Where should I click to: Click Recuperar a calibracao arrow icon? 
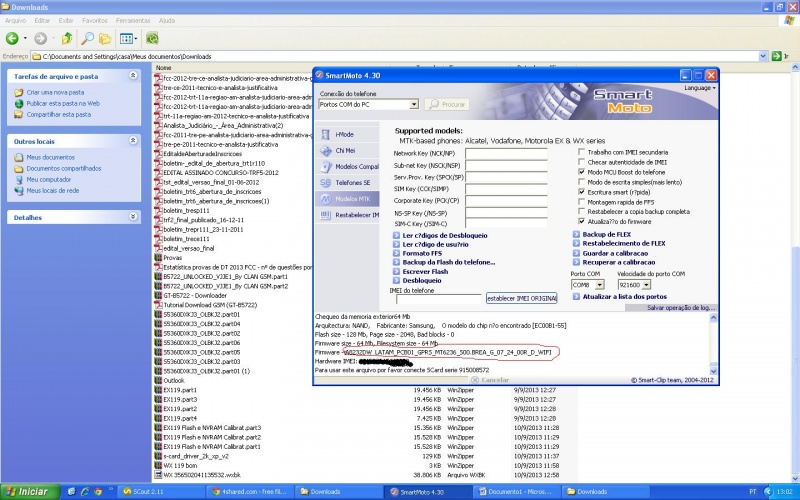(x=576, y=262)
